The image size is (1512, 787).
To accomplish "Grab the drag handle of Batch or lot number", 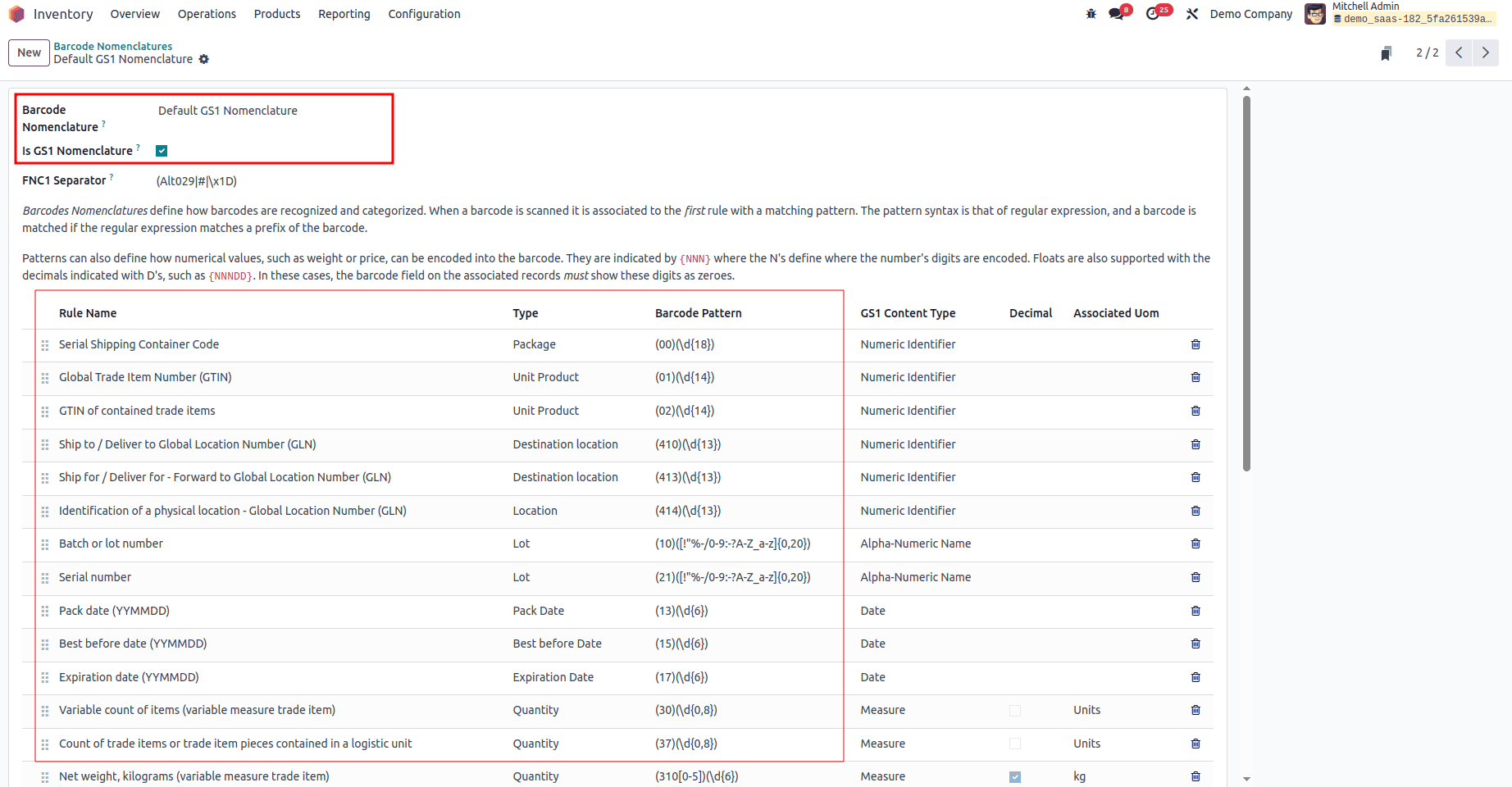I will click(45, 544).
